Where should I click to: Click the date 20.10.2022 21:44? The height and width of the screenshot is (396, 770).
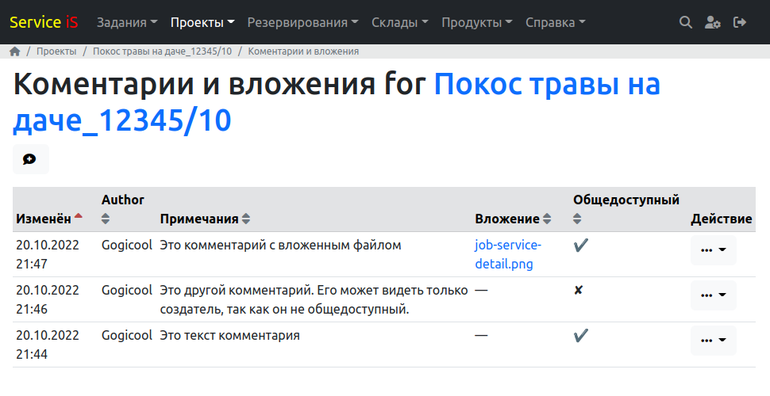[47, 344]
